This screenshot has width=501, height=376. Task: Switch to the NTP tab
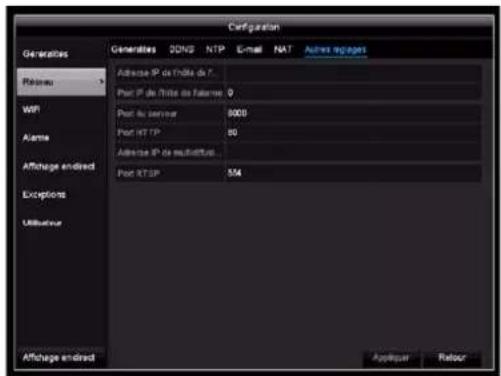215,49
